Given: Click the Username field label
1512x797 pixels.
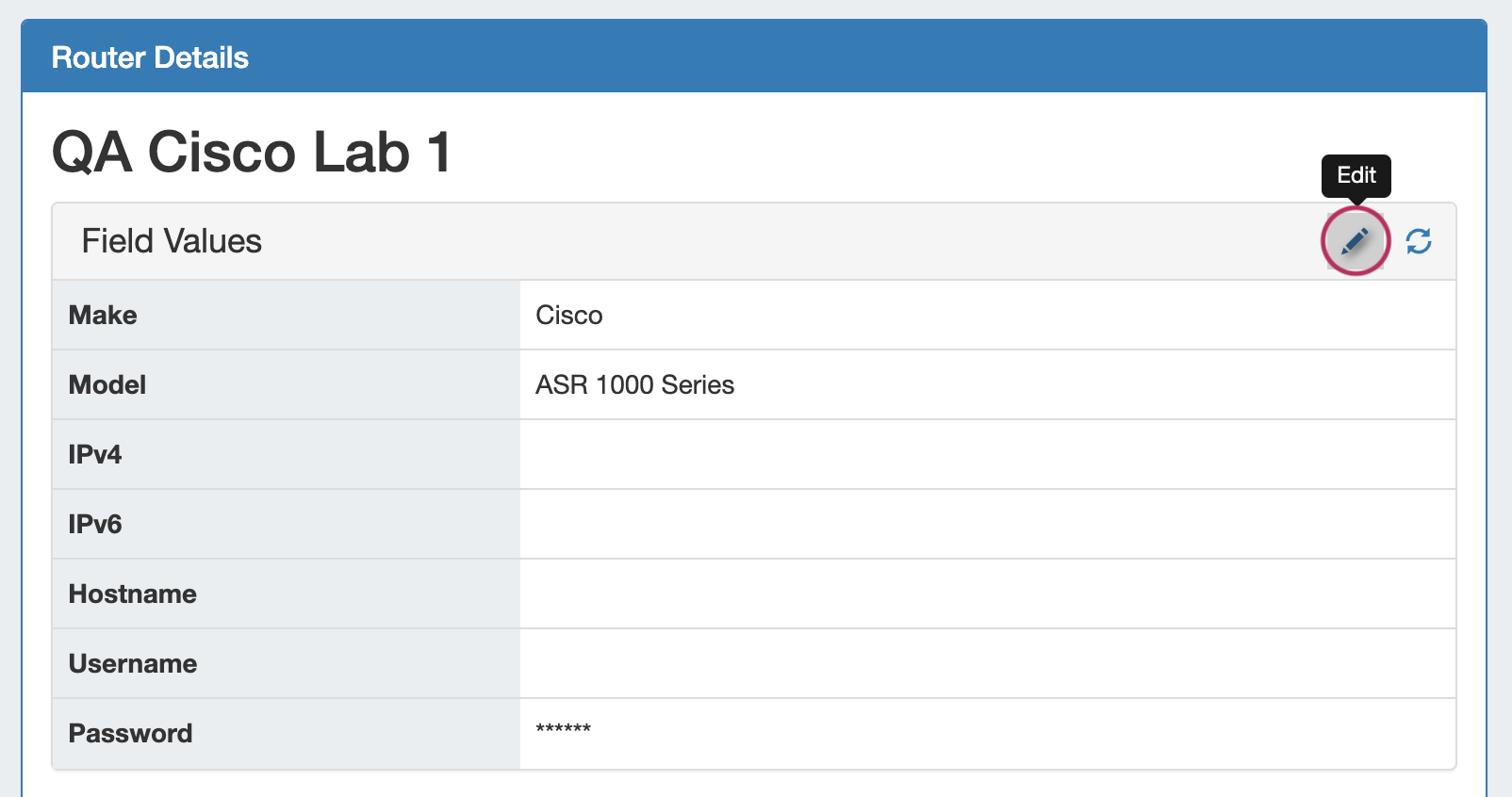Looking at the screenshot, I should 133,664.
